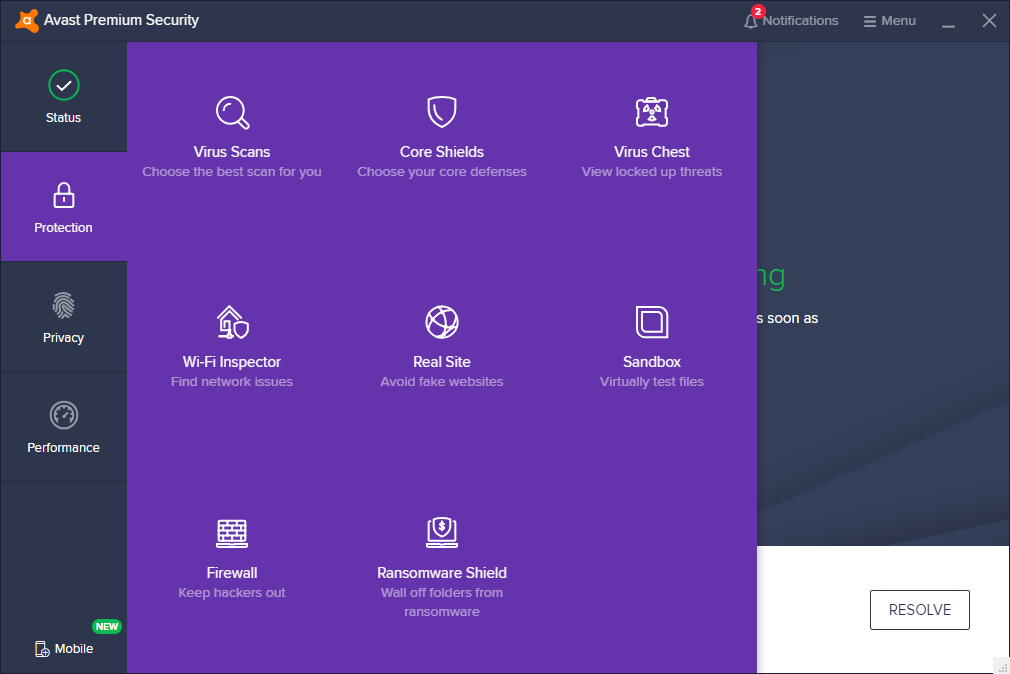Image resolution: width=1010 pixels, height=674 pixels.
Task: Open Core Shields shield icon
Action: [442, 112]
